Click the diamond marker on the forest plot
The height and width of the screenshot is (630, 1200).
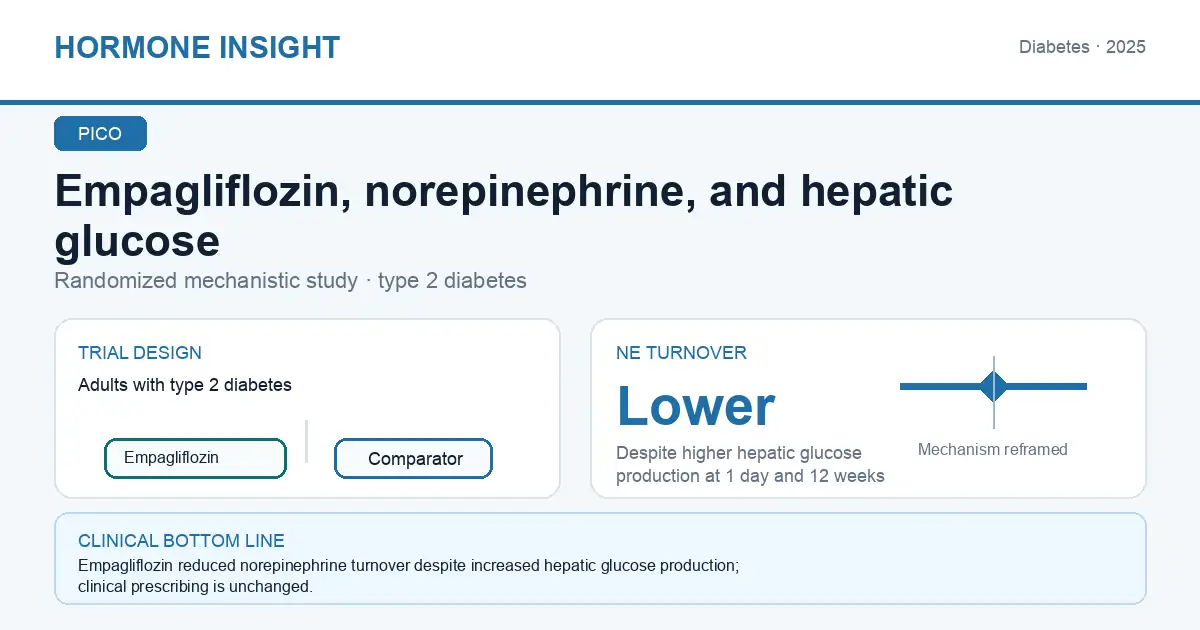coord(994,386)
